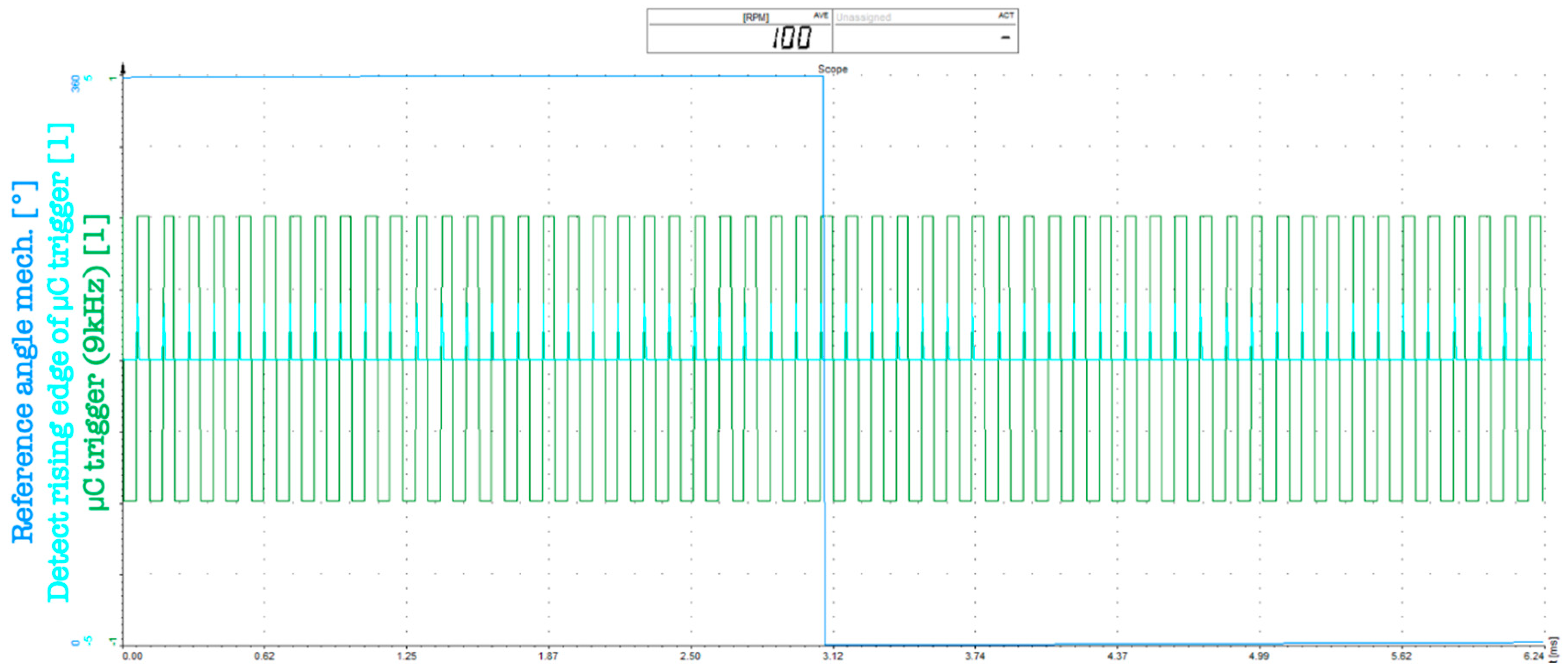Select the 'Detect rising edge of µC trigger [1]' label
1568x672 pixels.
[x=60, y=362]
